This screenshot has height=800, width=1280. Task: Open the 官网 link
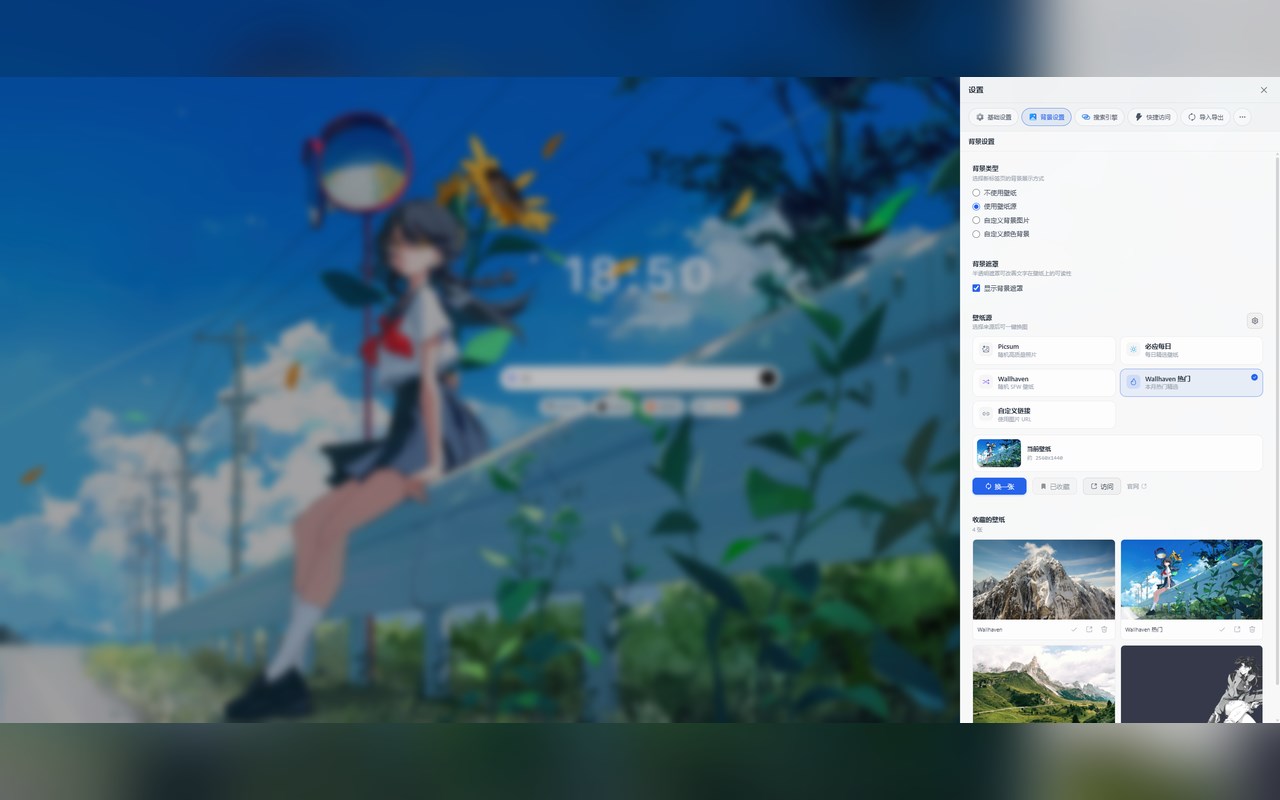point(1137,487)
